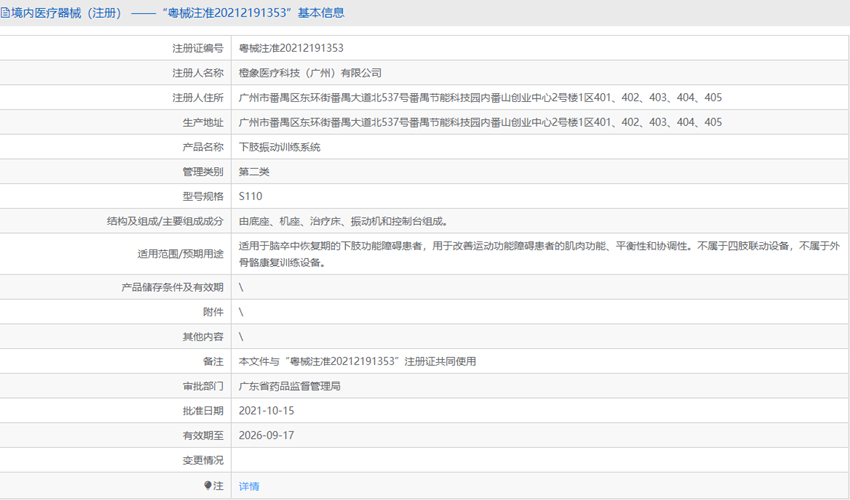Click the 产品名称 label
The height and width of the screenshot is (500, 850).
coord(203,147)
